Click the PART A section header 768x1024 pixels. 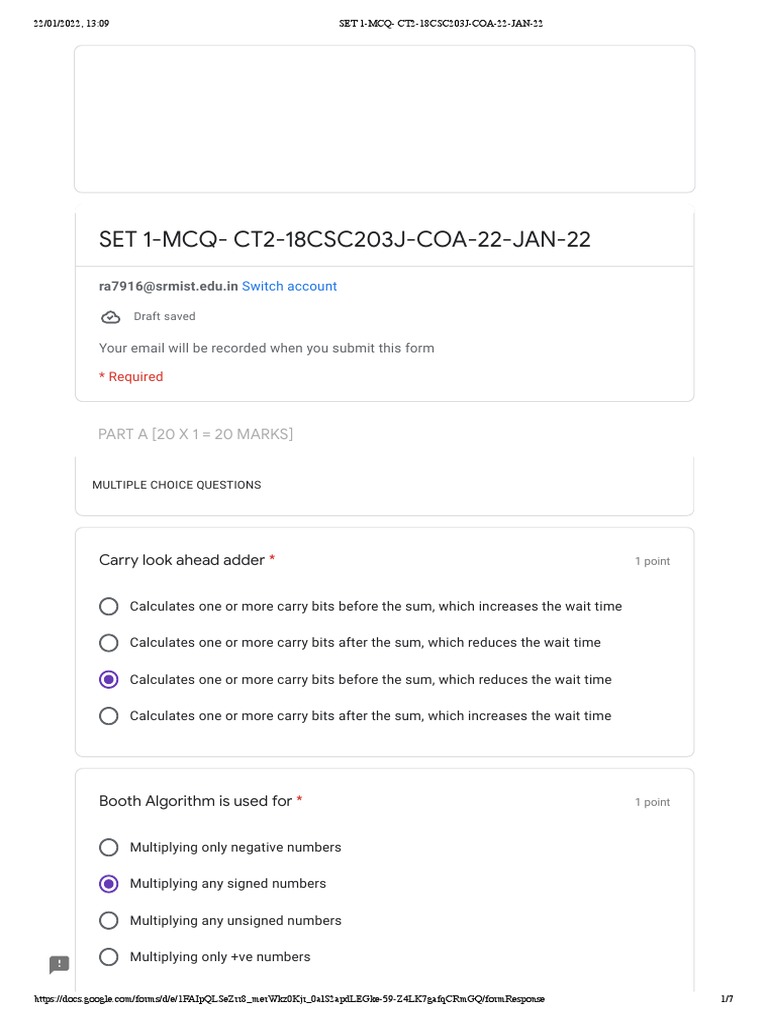pyautogui.click(x=195, y=434)
